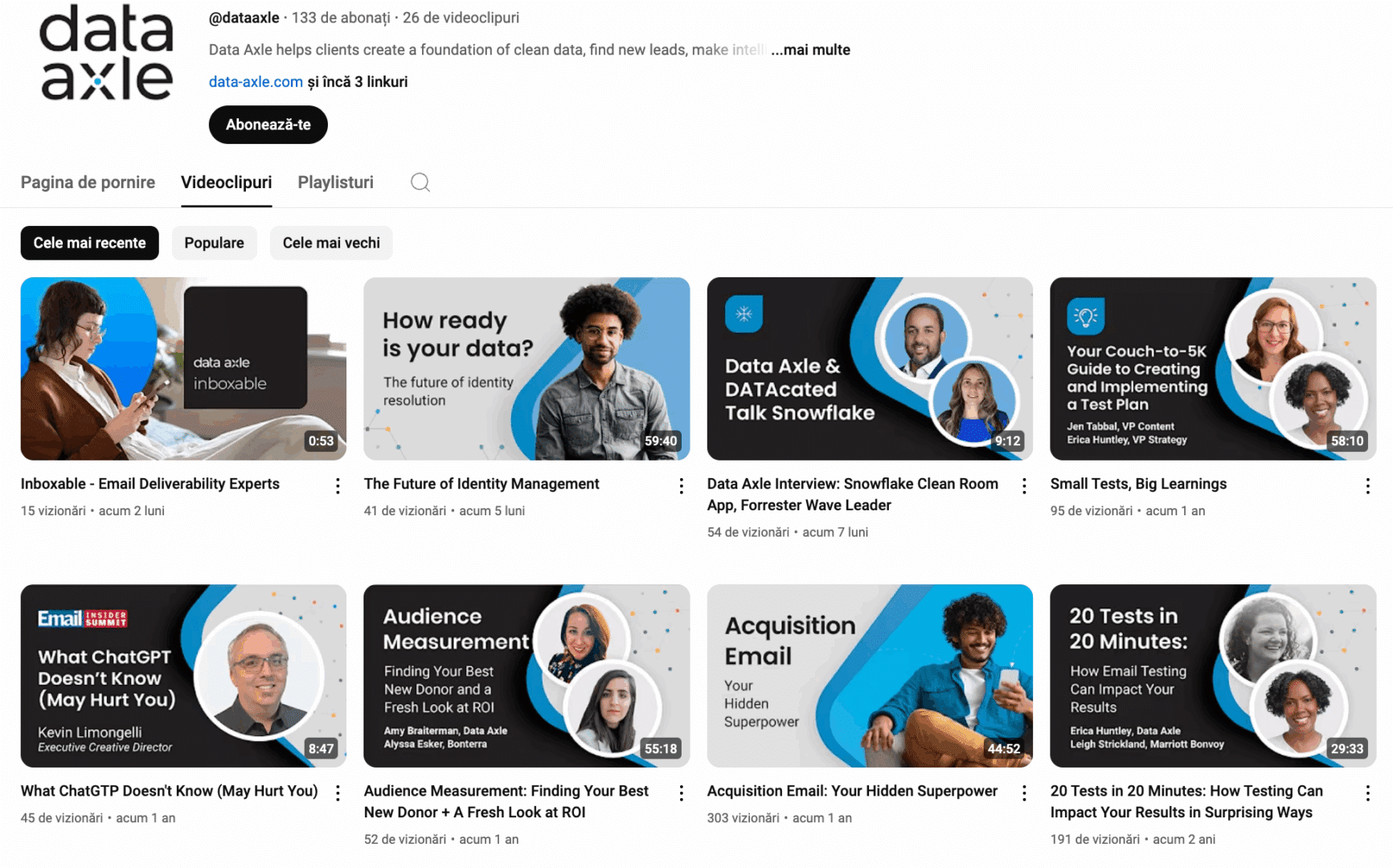Open the data-axle.com link

[255, 81]
